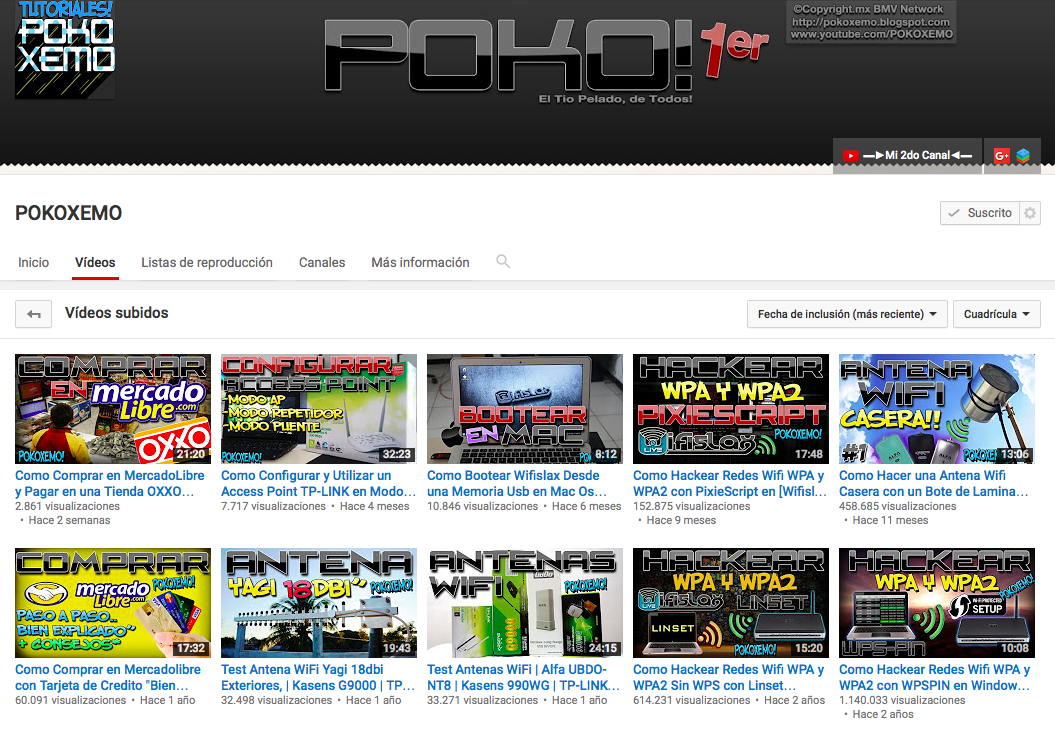The width and height of the screenshot is (1055, 740).
Task: Play the Hackear WPA Linset thumbnail
Action: [x=731, y=603]
